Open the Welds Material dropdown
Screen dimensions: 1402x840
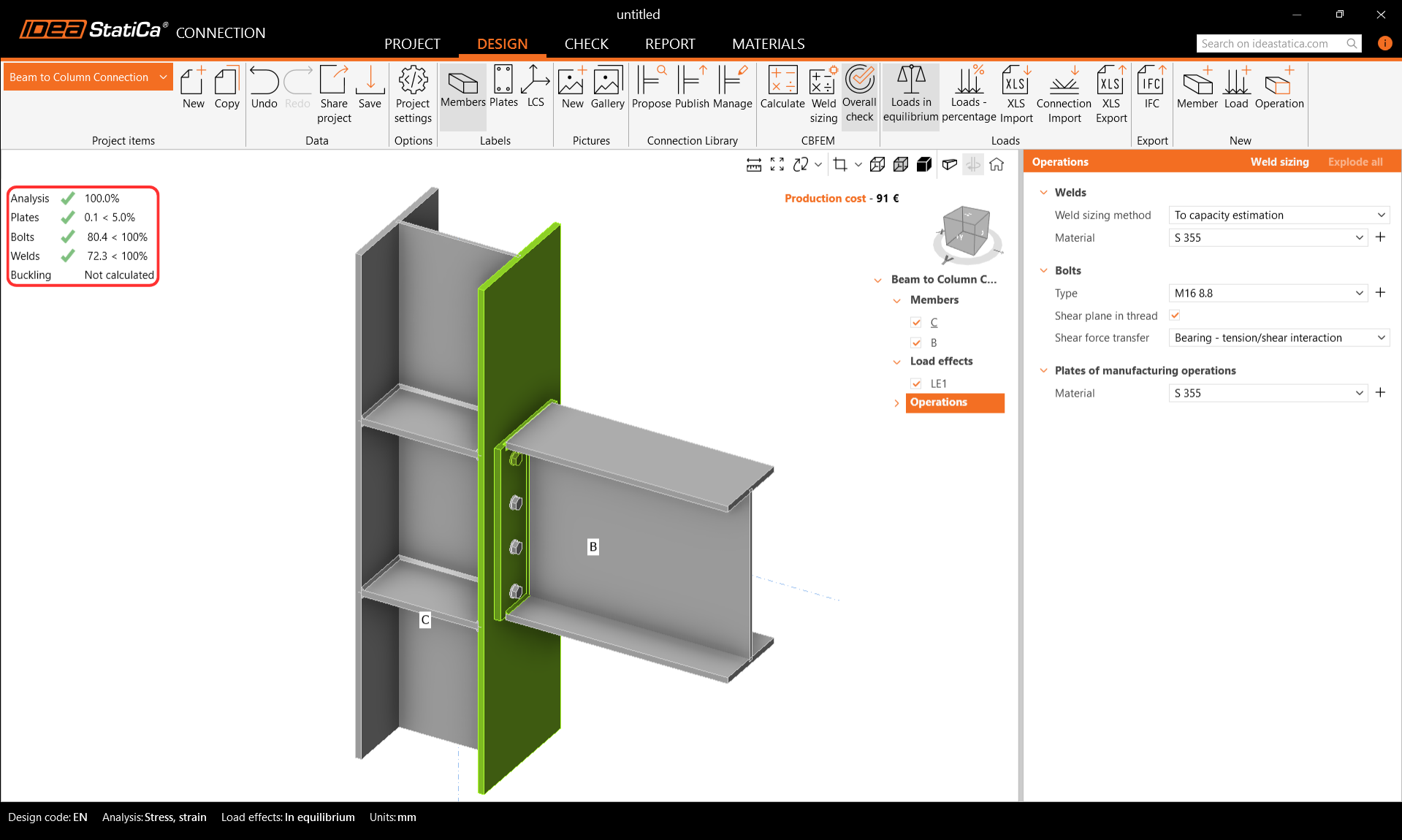1268,238
